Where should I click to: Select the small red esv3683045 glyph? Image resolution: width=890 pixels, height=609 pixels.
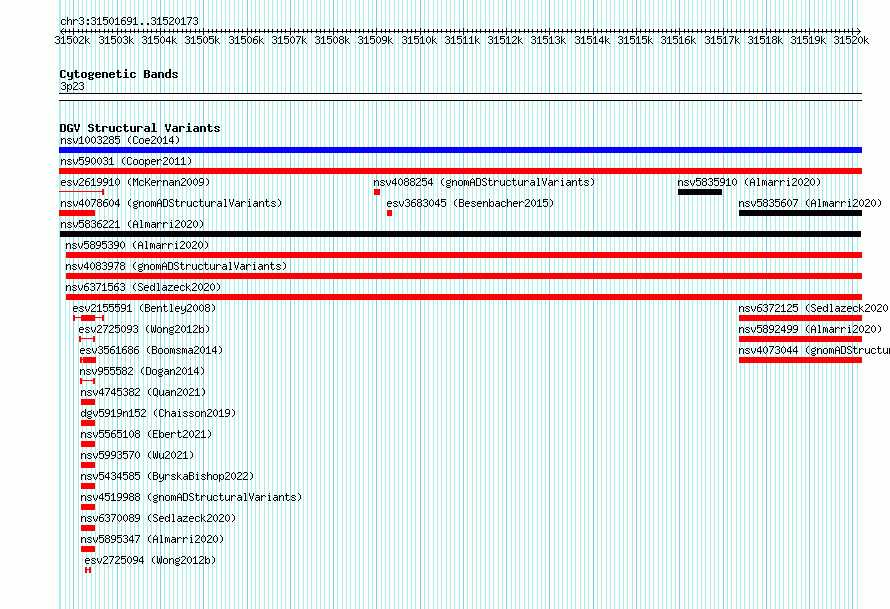[389, 213]
